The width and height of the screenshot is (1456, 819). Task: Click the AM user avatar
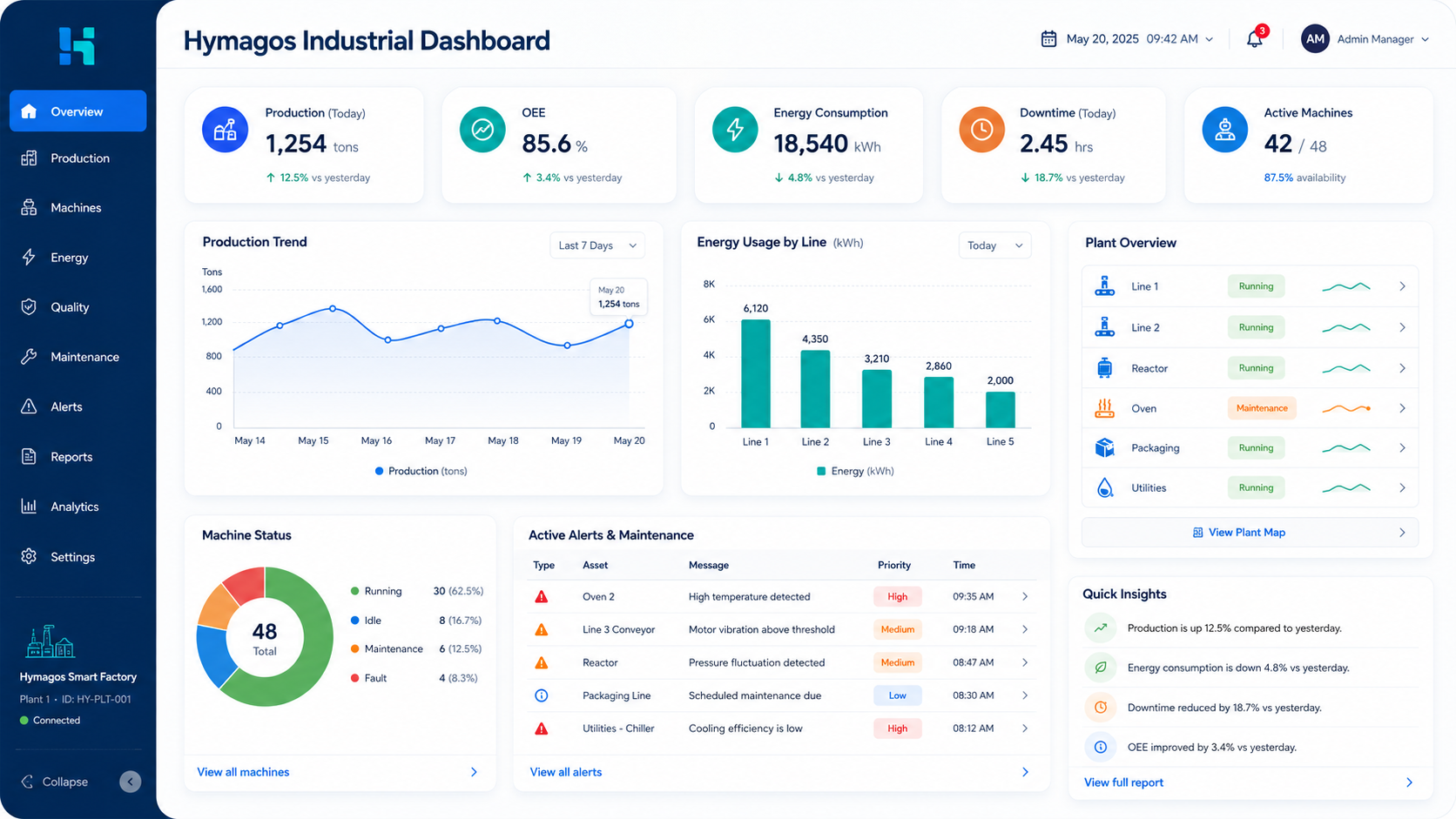tap(1315, 39)
